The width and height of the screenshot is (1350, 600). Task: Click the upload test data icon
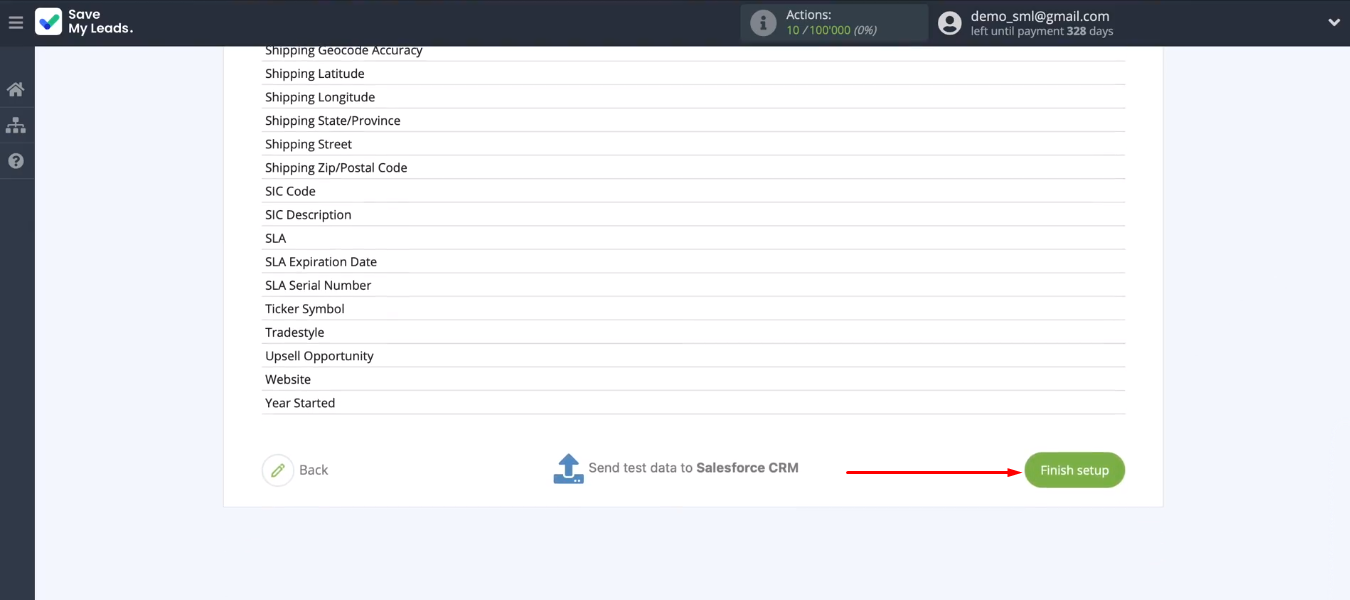click(568, 468)
